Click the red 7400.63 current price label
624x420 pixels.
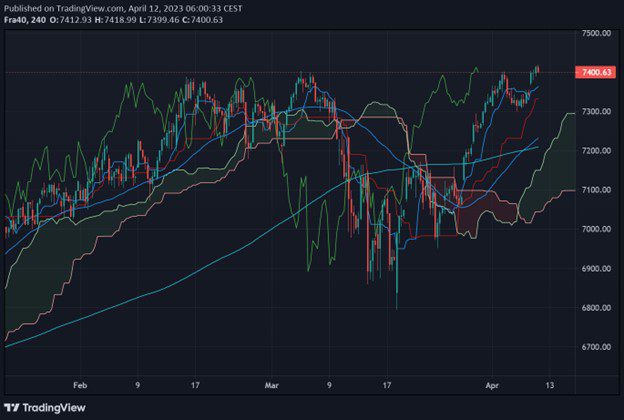pos(596,72)
